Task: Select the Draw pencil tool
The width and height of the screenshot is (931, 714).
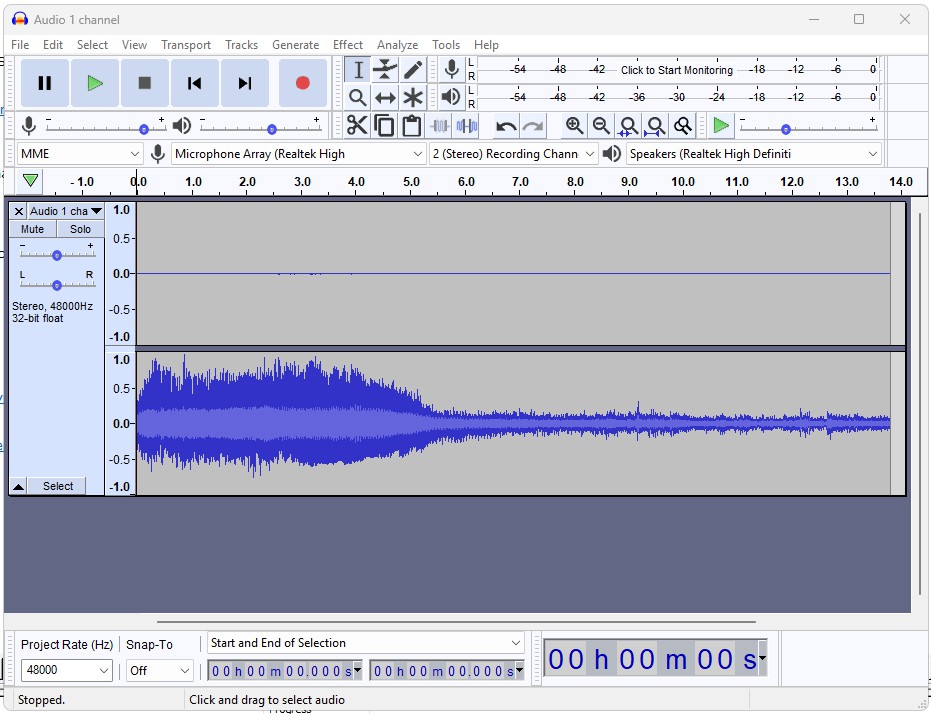Action: pos(412,69)
